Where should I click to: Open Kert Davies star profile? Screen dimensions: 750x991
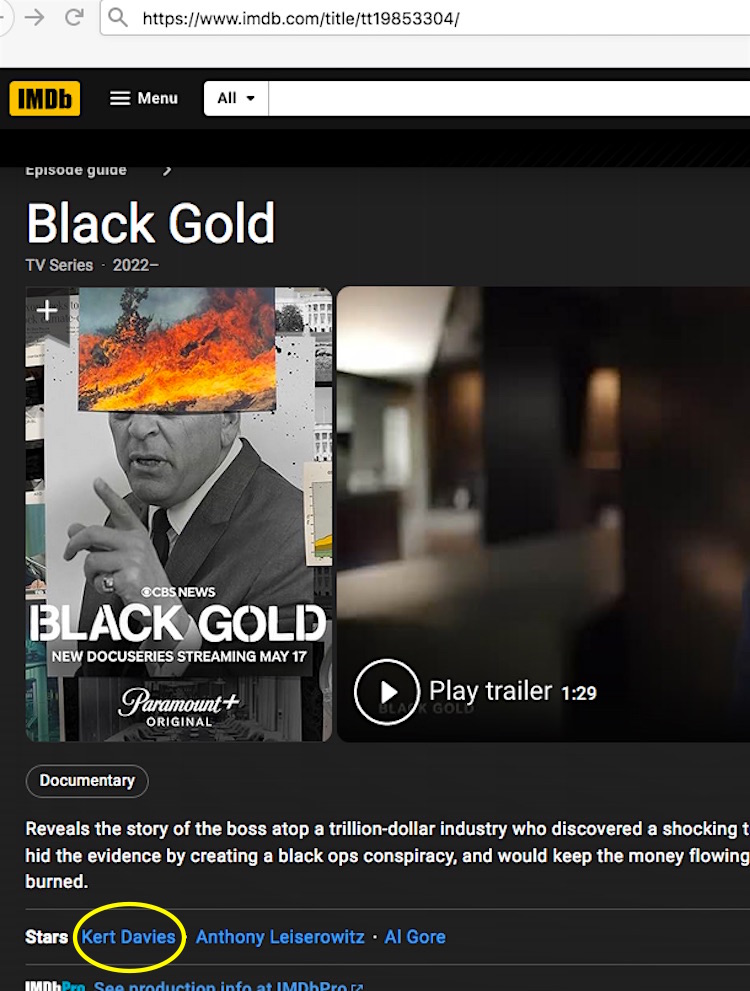click(x=128, y=937)
